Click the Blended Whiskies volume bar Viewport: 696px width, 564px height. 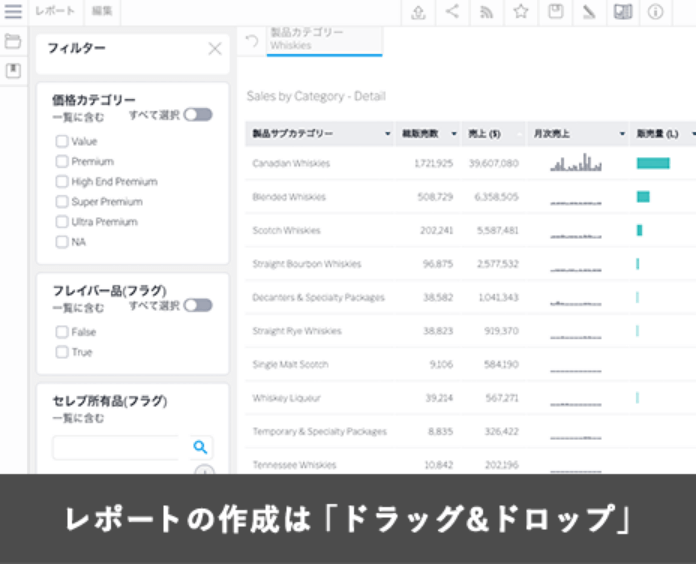tap(643, 197)
